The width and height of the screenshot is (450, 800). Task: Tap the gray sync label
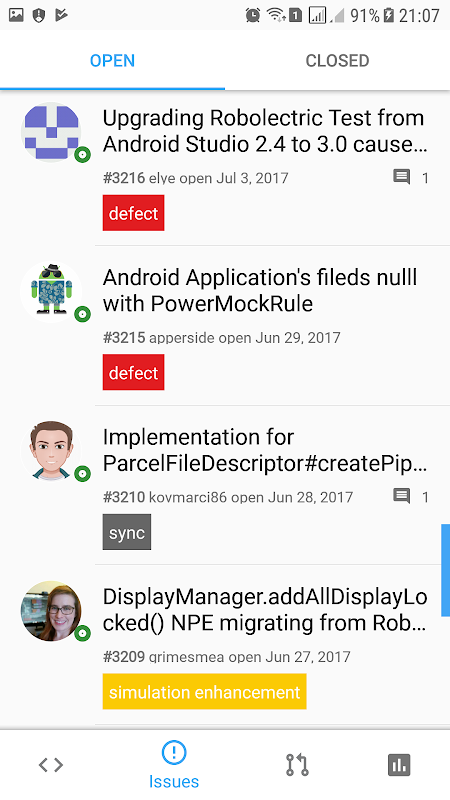(127, 532)
